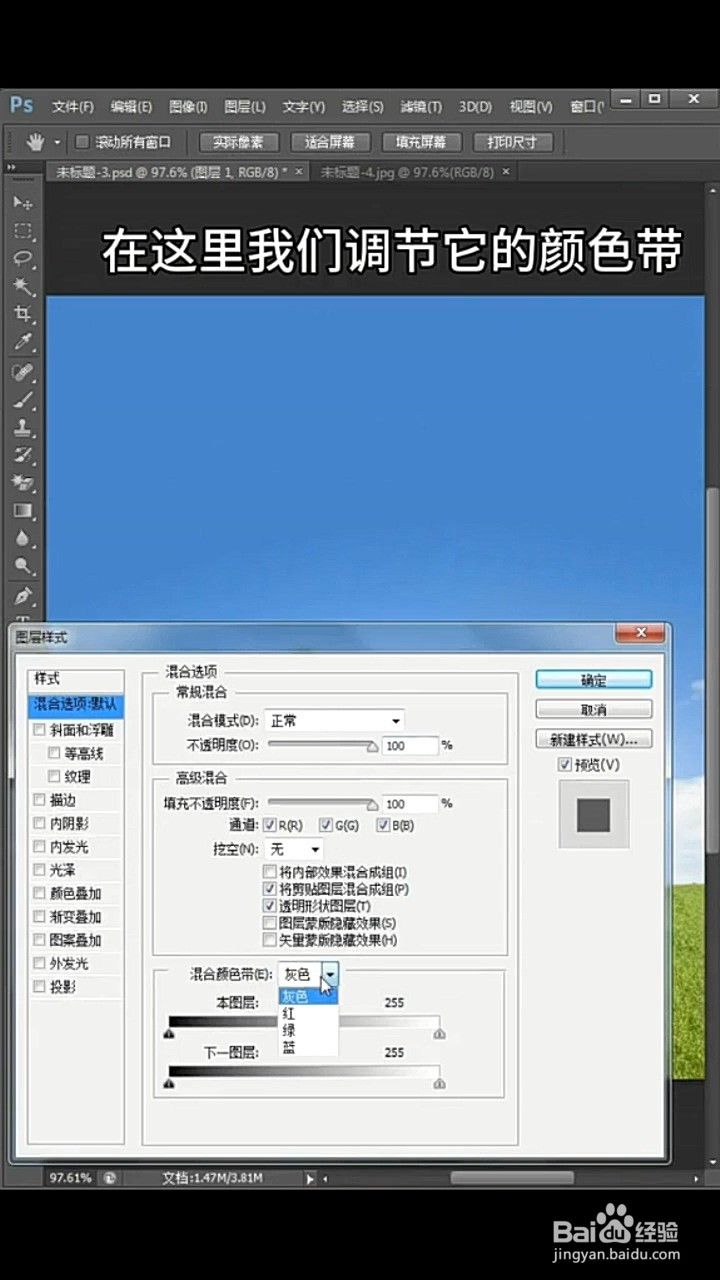Open the Hand tool preset picker arrow

(57, 143)
